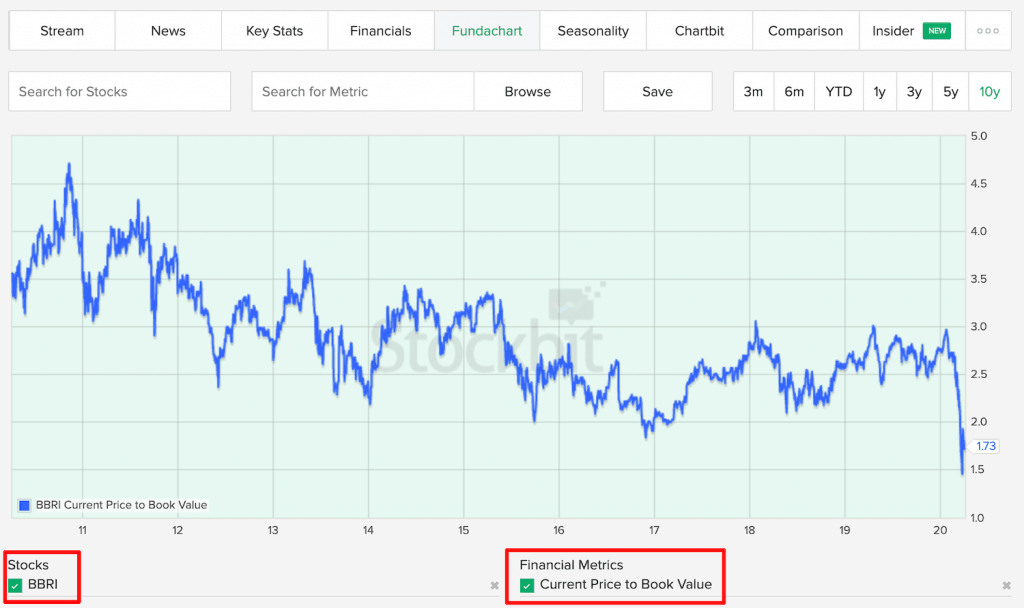This screenshot has height=608, width=1024.
Task: Select the 5y time range
Action: click(950, 91)
